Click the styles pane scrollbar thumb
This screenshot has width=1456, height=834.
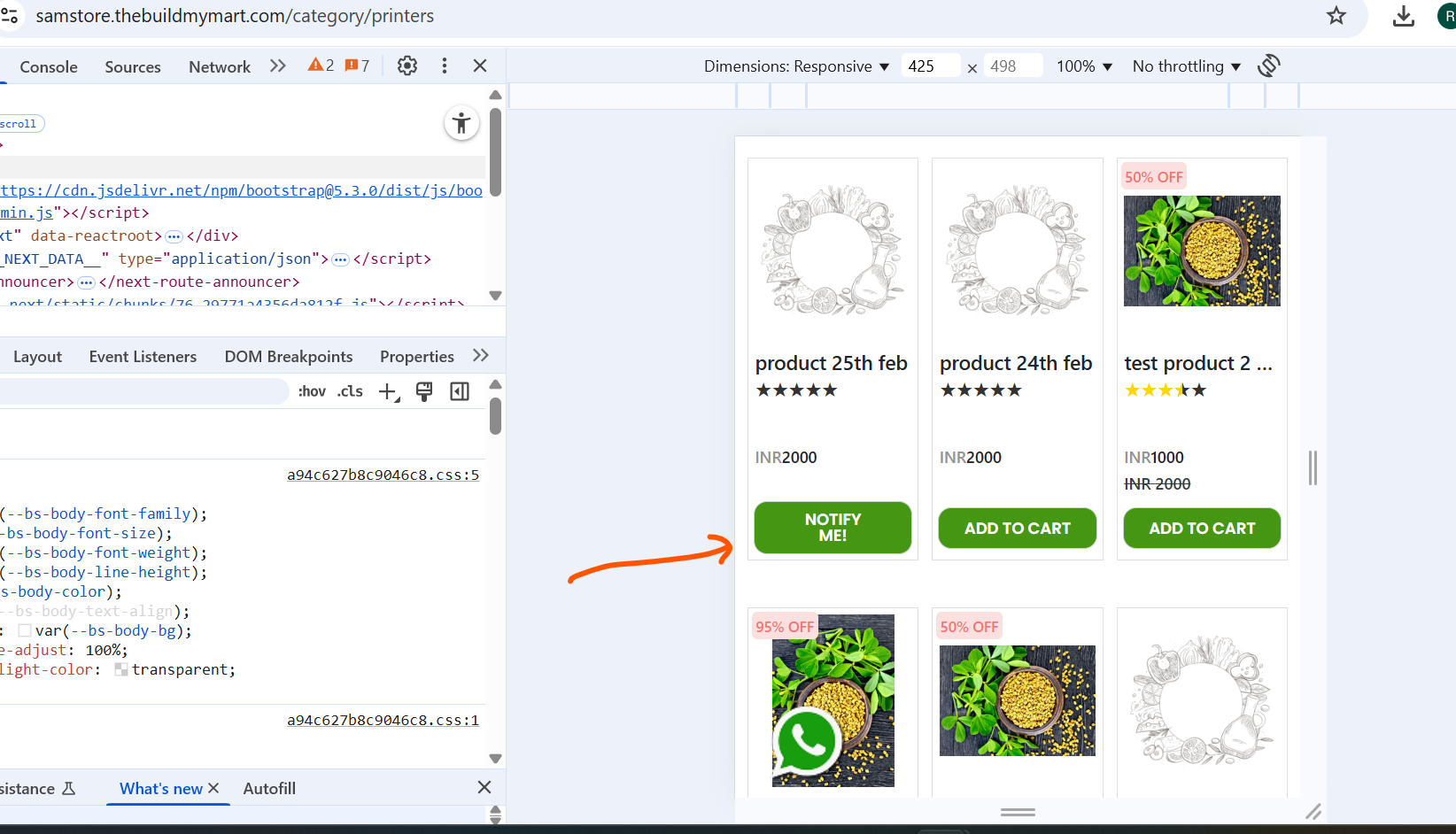496,416
